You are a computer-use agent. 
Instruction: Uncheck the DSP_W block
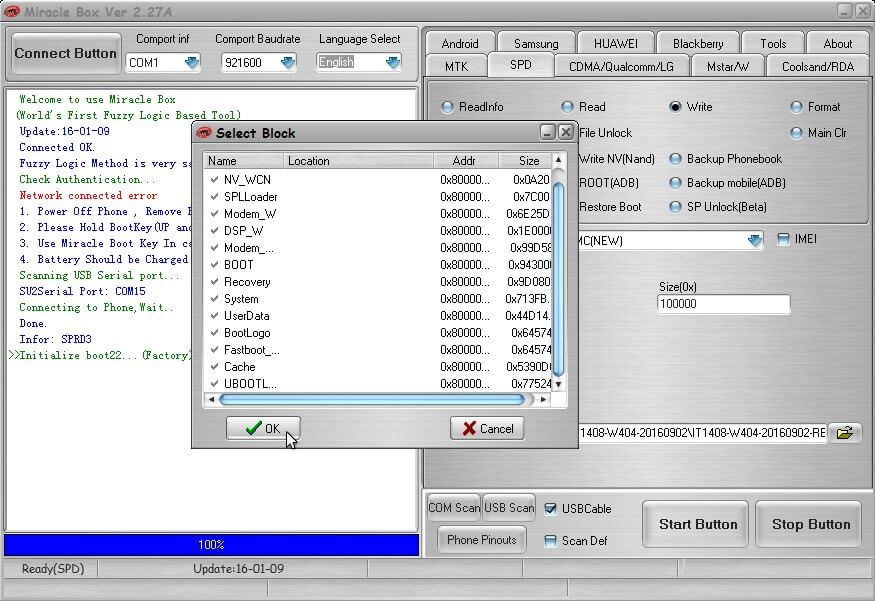pyautogui.click(x=214, y=230)
